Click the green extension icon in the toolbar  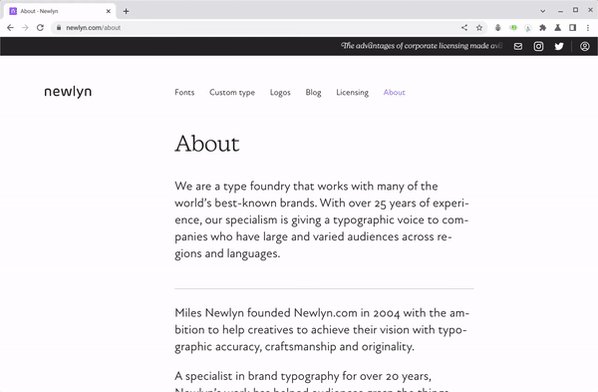pyautogui.click(x=513, y=27)
